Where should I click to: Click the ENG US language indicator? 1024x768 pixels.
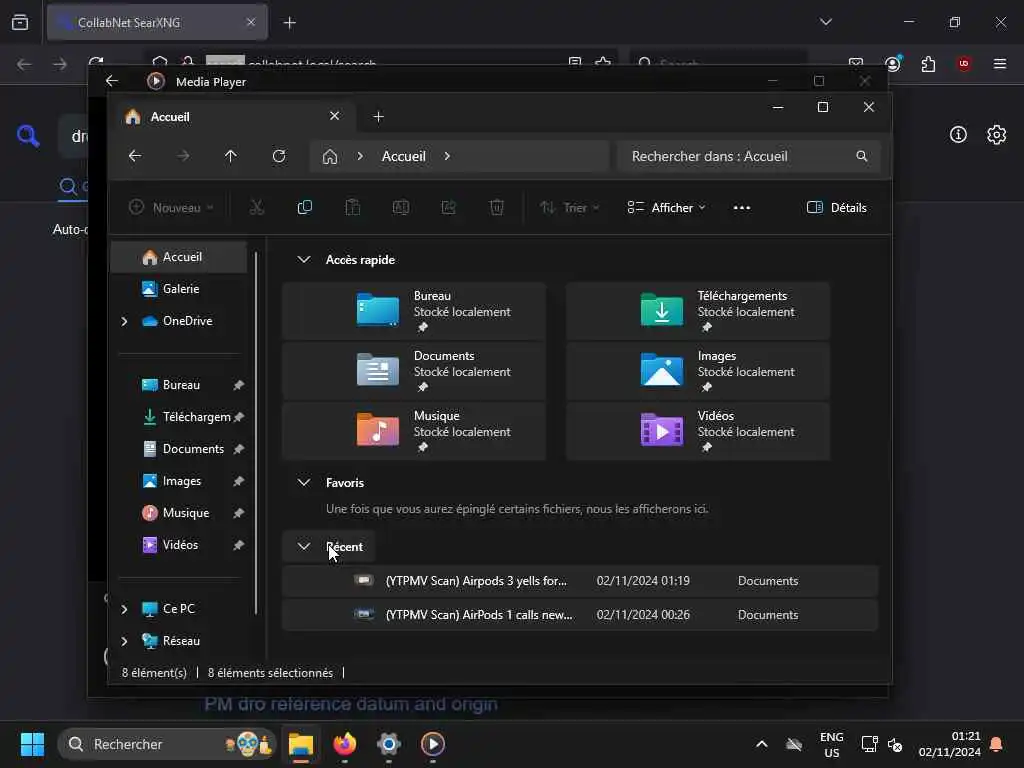pyautogui.click(x=831, y=744)
